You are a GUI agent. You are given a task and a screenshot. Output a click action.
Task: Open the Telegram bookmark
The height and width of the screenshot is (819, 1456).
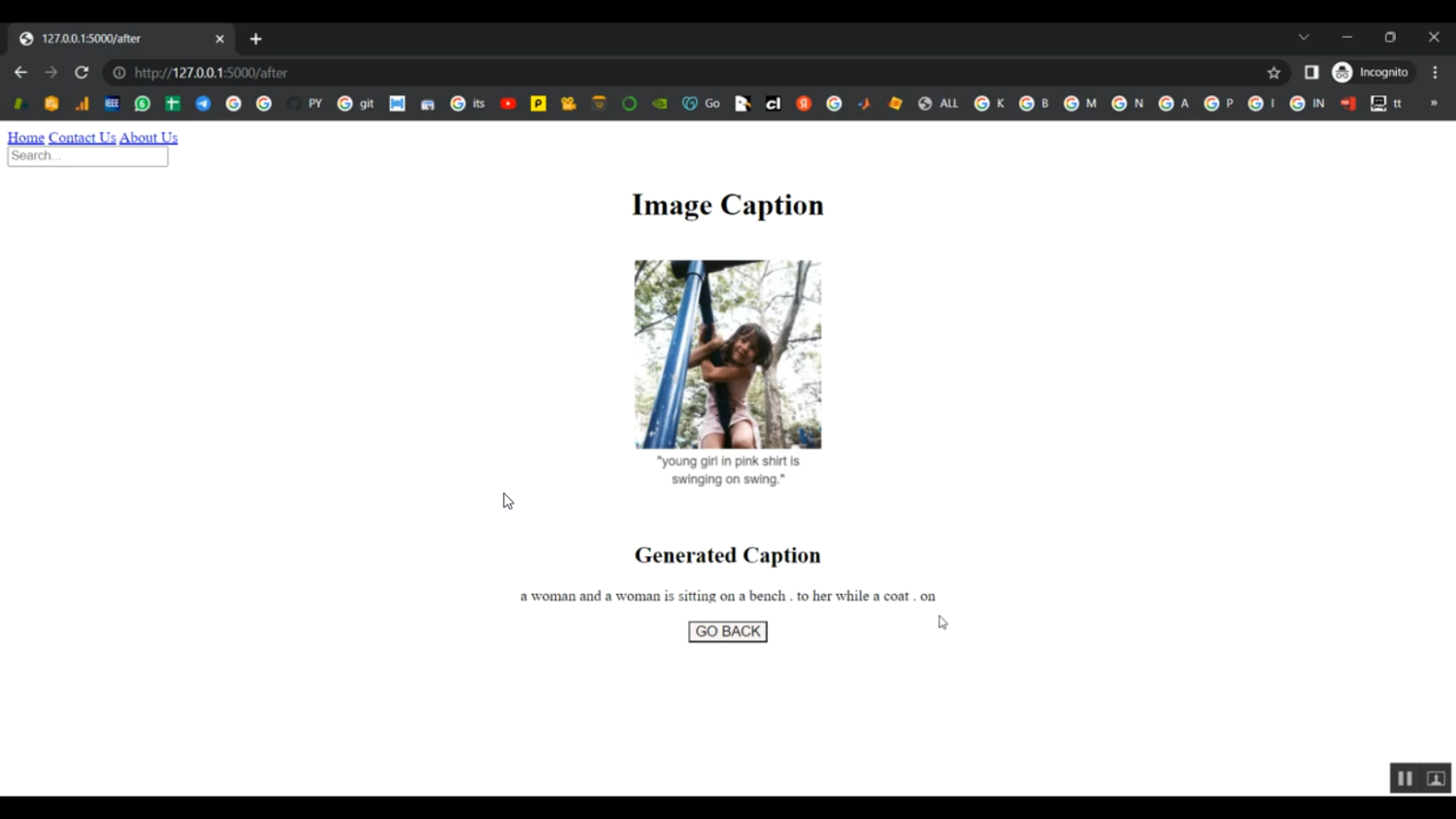[203, 104]
